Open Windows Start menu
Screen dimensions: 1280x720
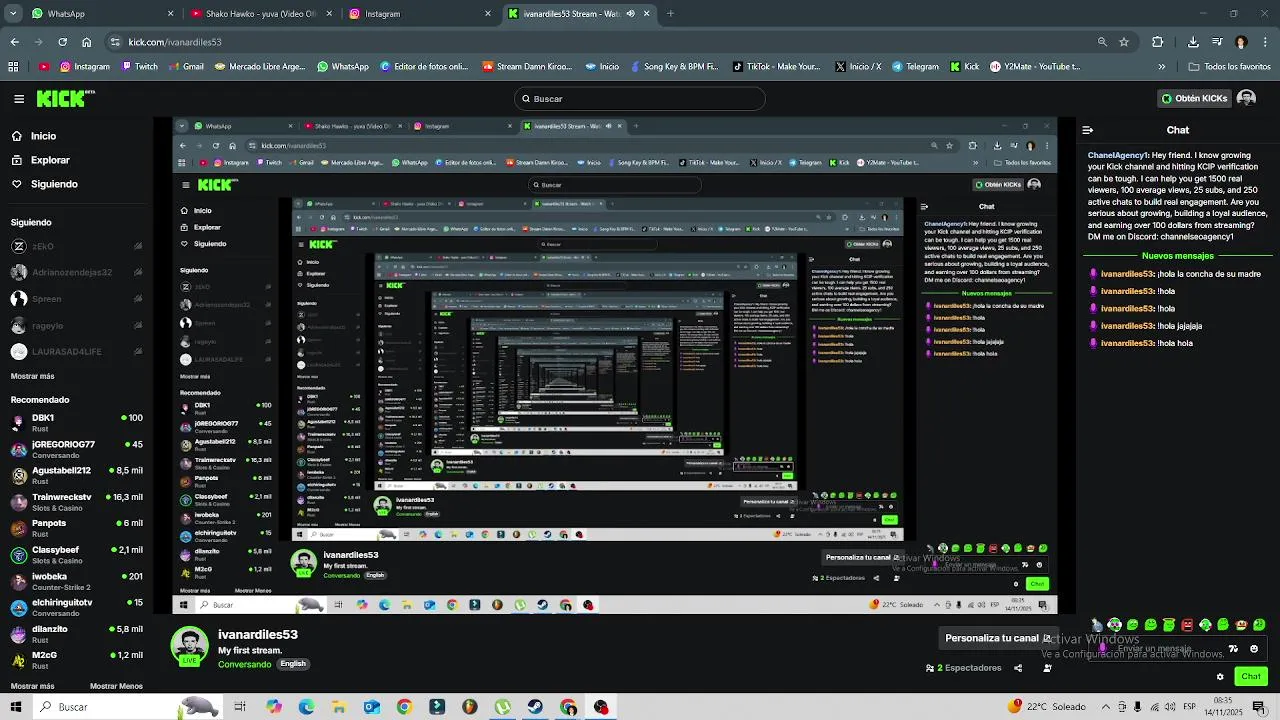[x=16, y=707]
